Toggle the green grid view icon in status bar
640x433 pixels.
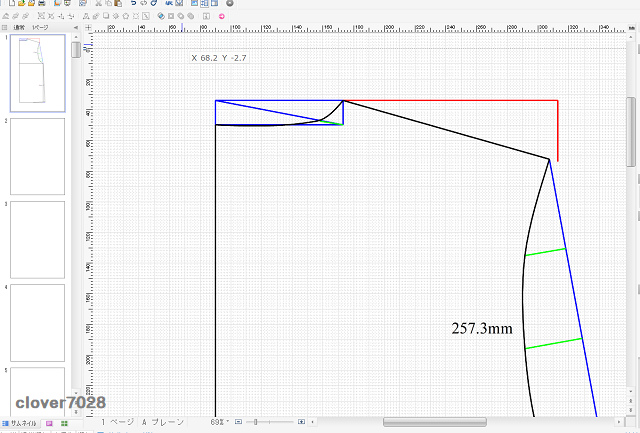[x=64, y=423]
